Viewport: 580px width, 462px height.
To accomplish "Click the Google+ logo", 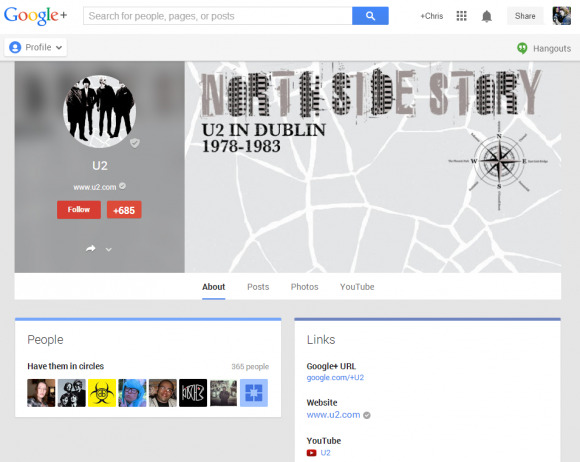I will (36, 16).
